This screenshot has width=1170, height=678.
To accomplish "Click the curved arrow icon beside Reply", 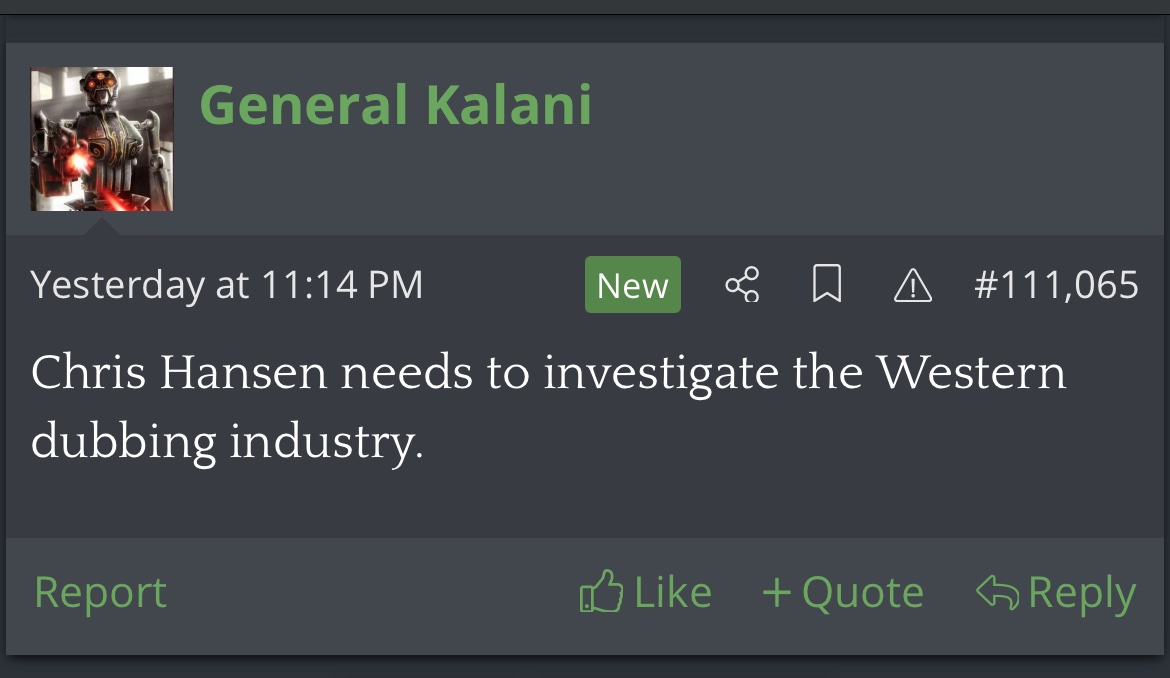I will [x=998, y=592].
